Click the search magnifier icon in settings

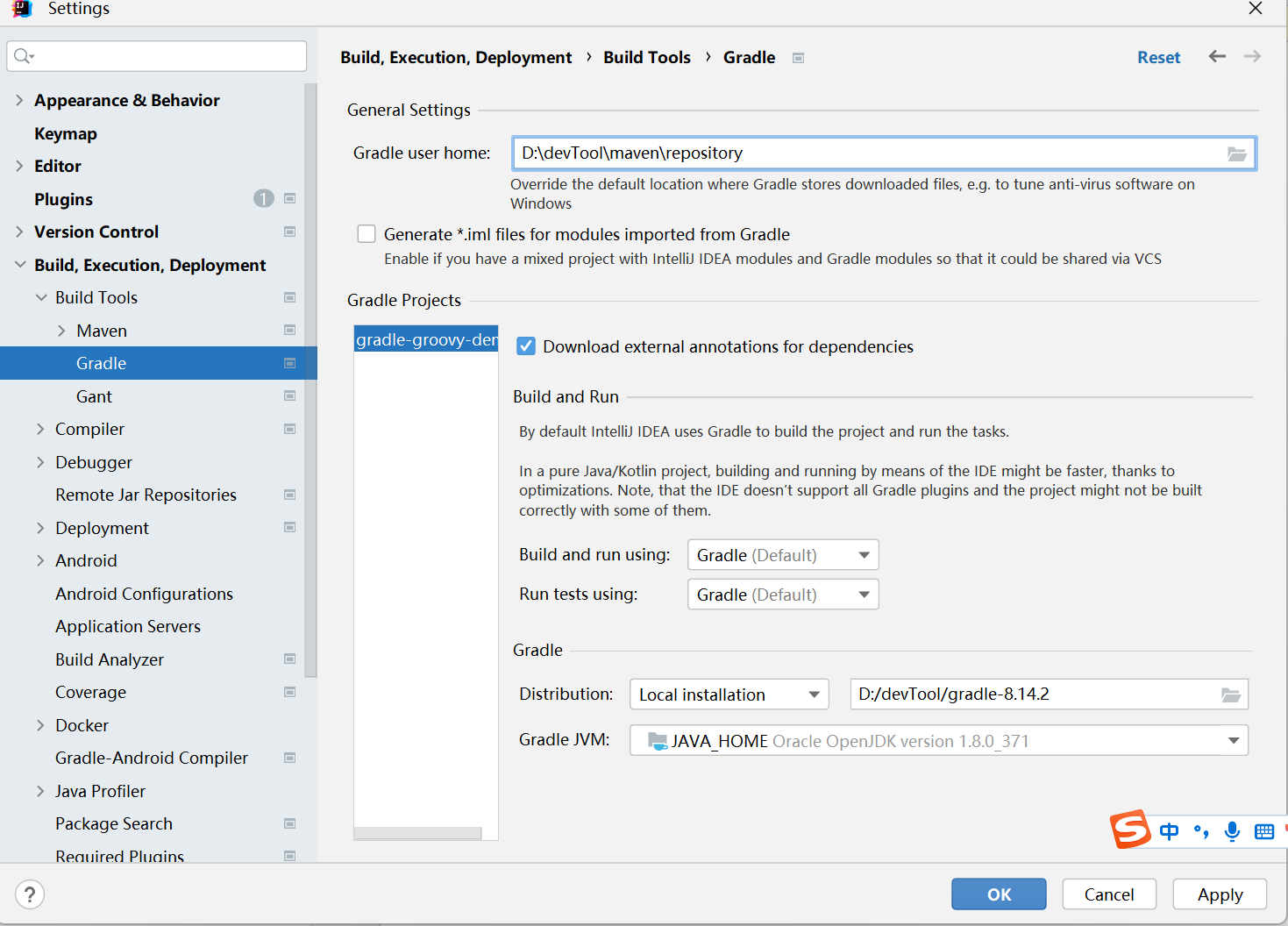pyautogui.click(x=24, y=56)
